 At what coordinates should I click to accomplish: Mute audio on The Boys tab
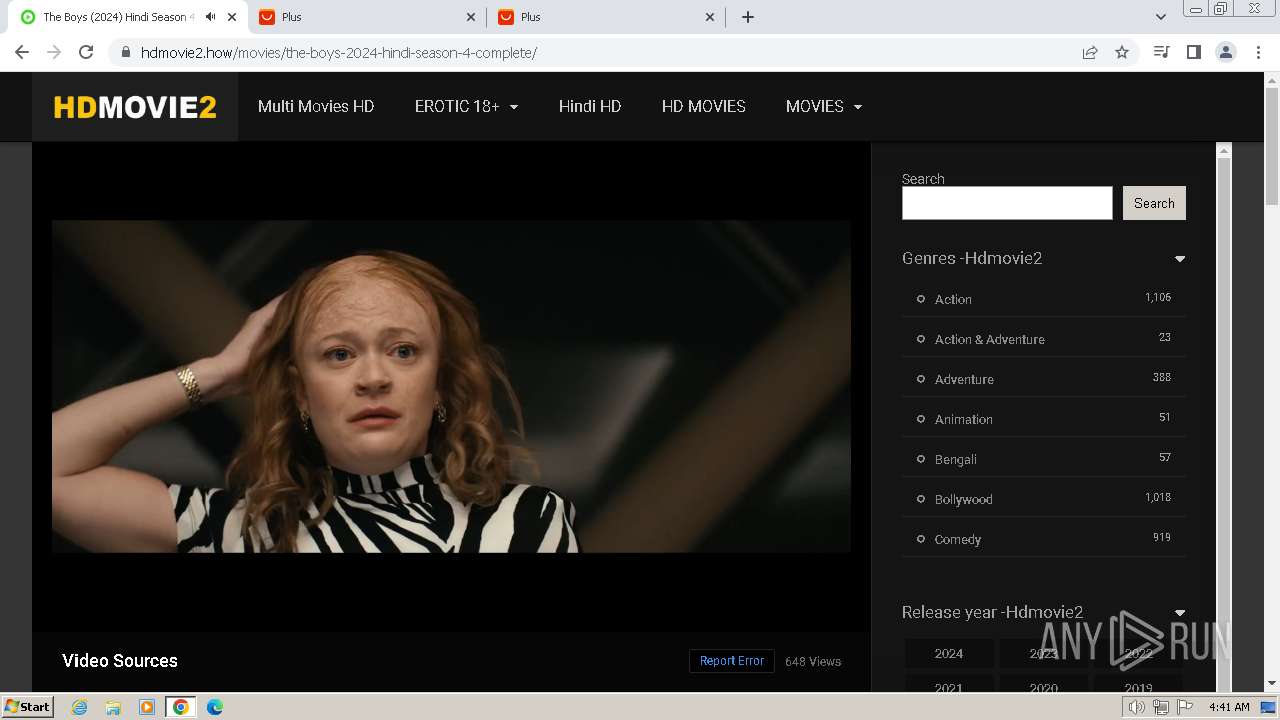click(x=211, y=17)
